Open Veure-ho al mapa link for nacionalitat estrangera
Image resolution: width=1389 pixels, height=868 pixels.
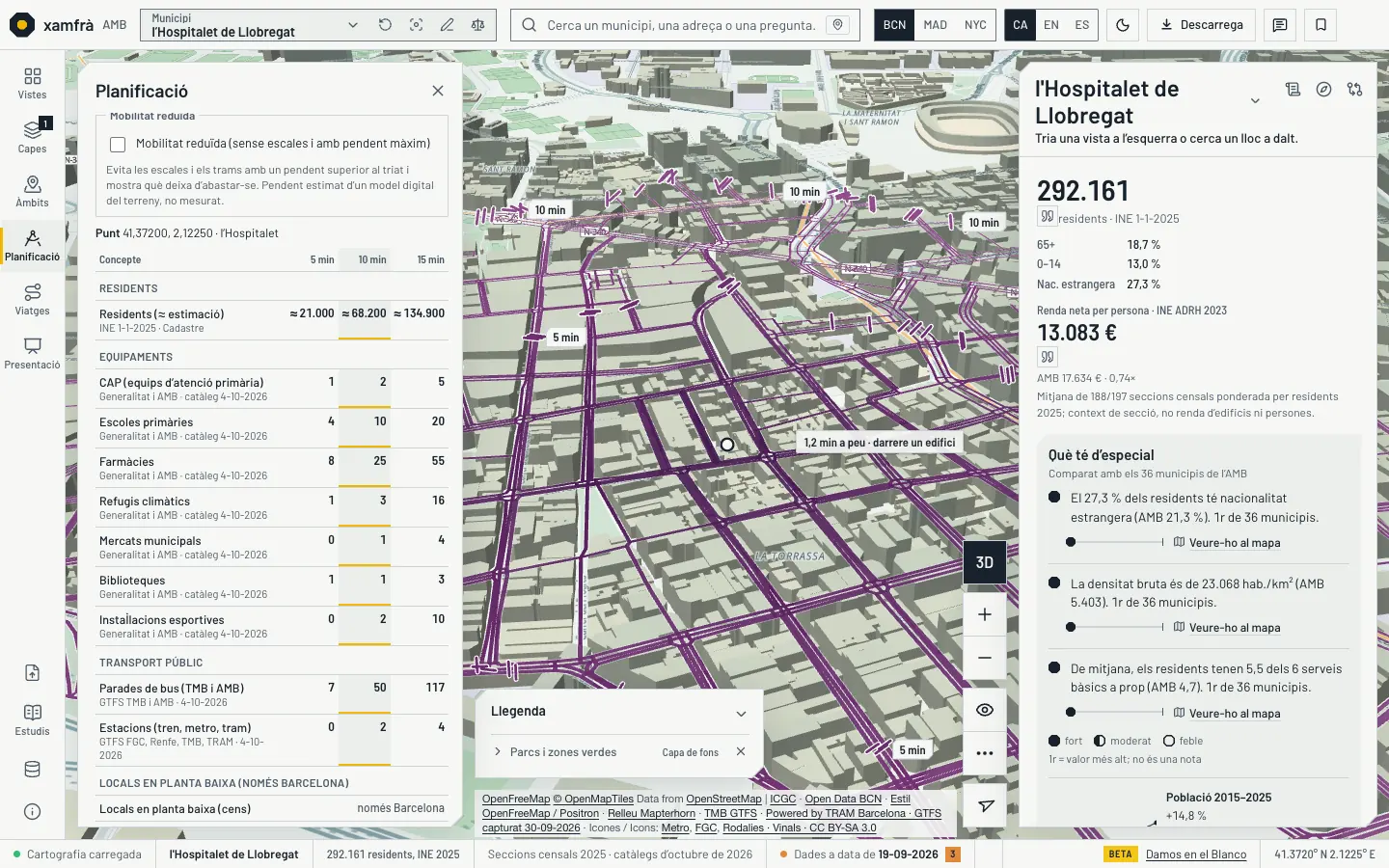(x=1227, y=543)
